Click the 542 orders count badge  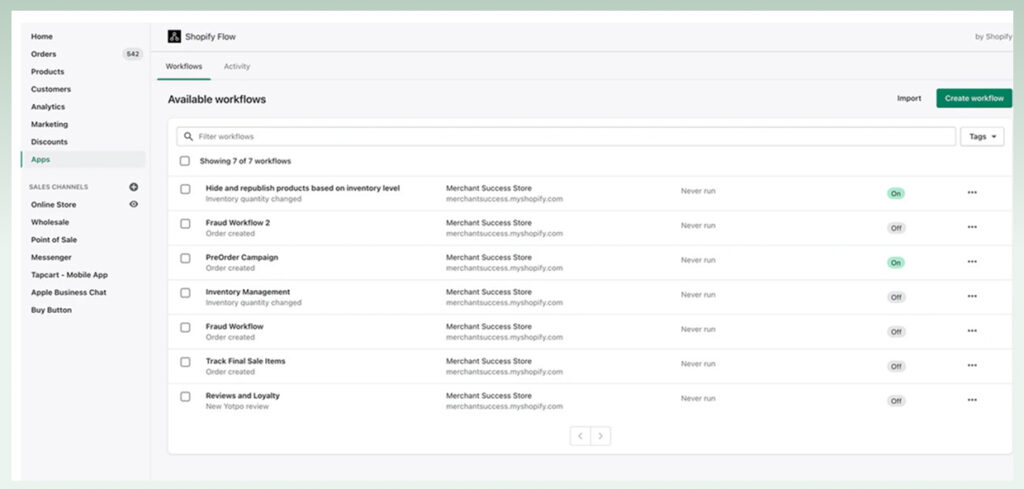[x=133, y=54]
